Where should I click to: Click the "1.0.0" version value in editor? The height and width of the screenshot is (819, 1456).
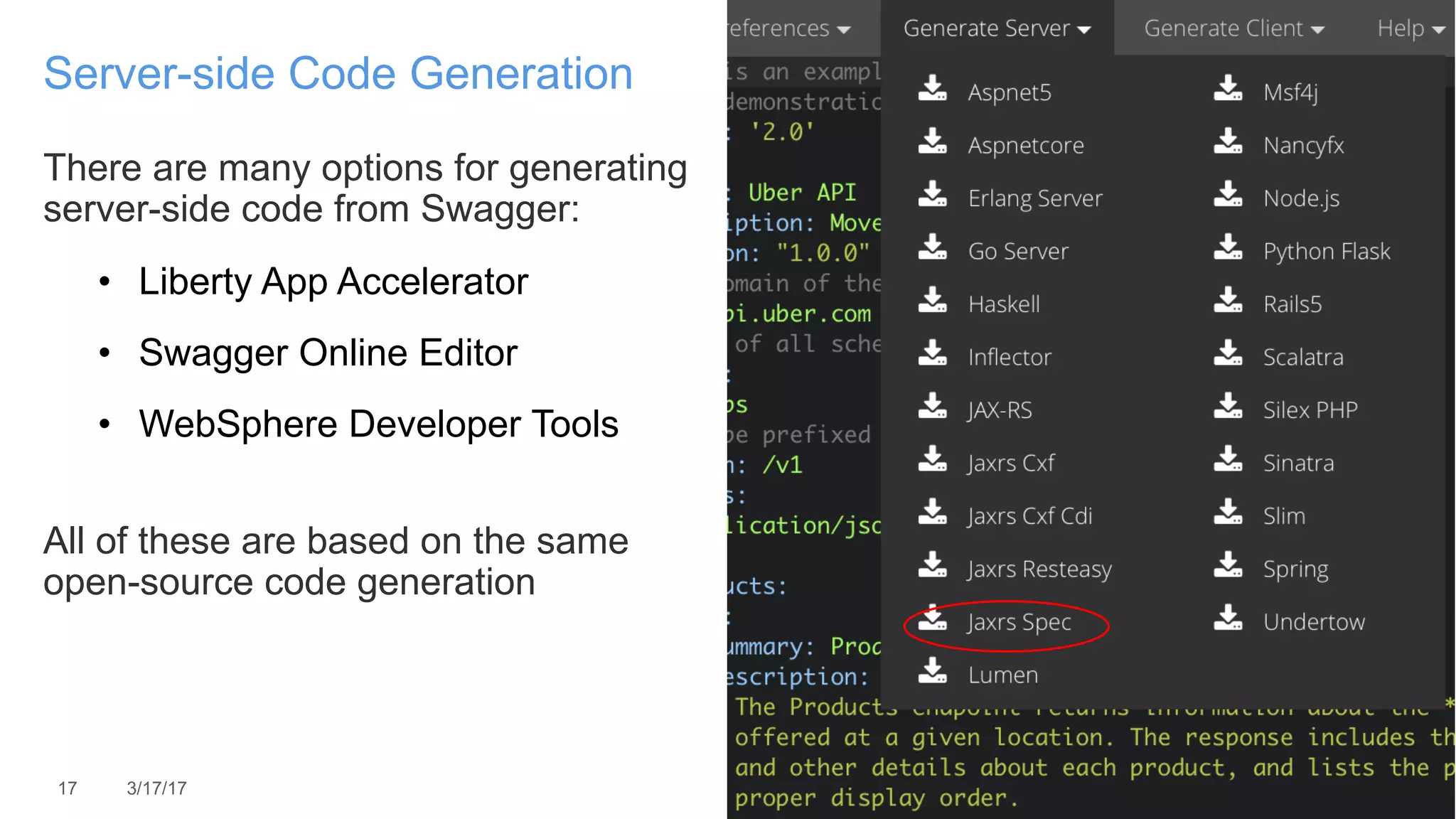823,253
